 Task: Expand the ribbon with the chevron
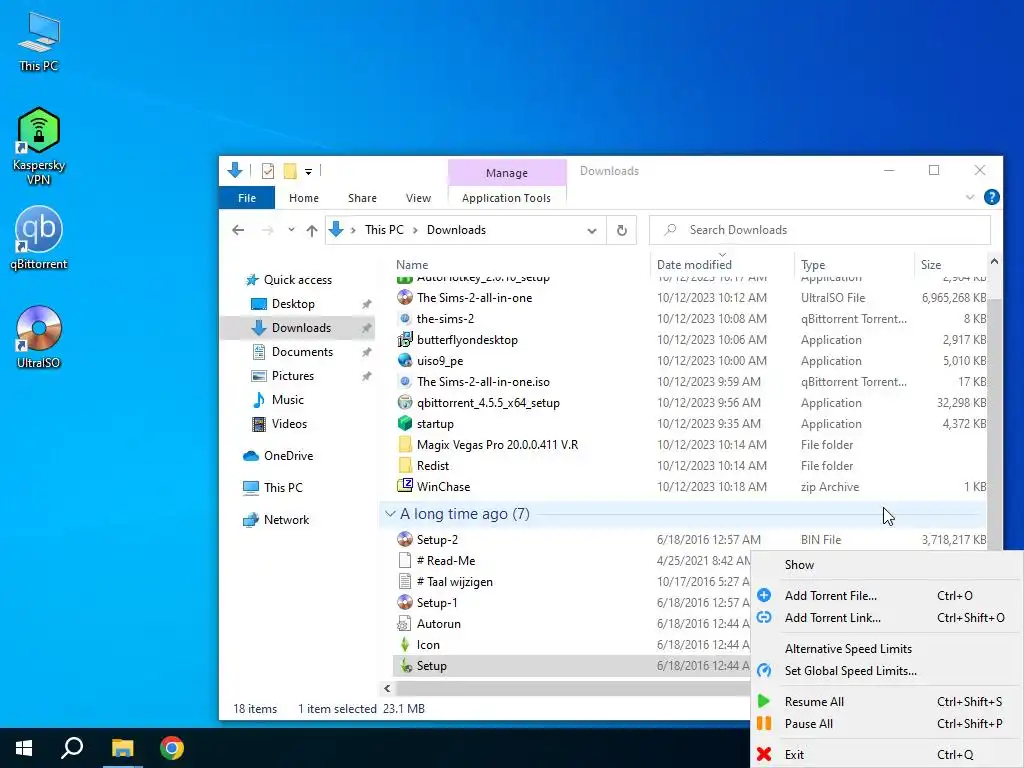(970, 197)
